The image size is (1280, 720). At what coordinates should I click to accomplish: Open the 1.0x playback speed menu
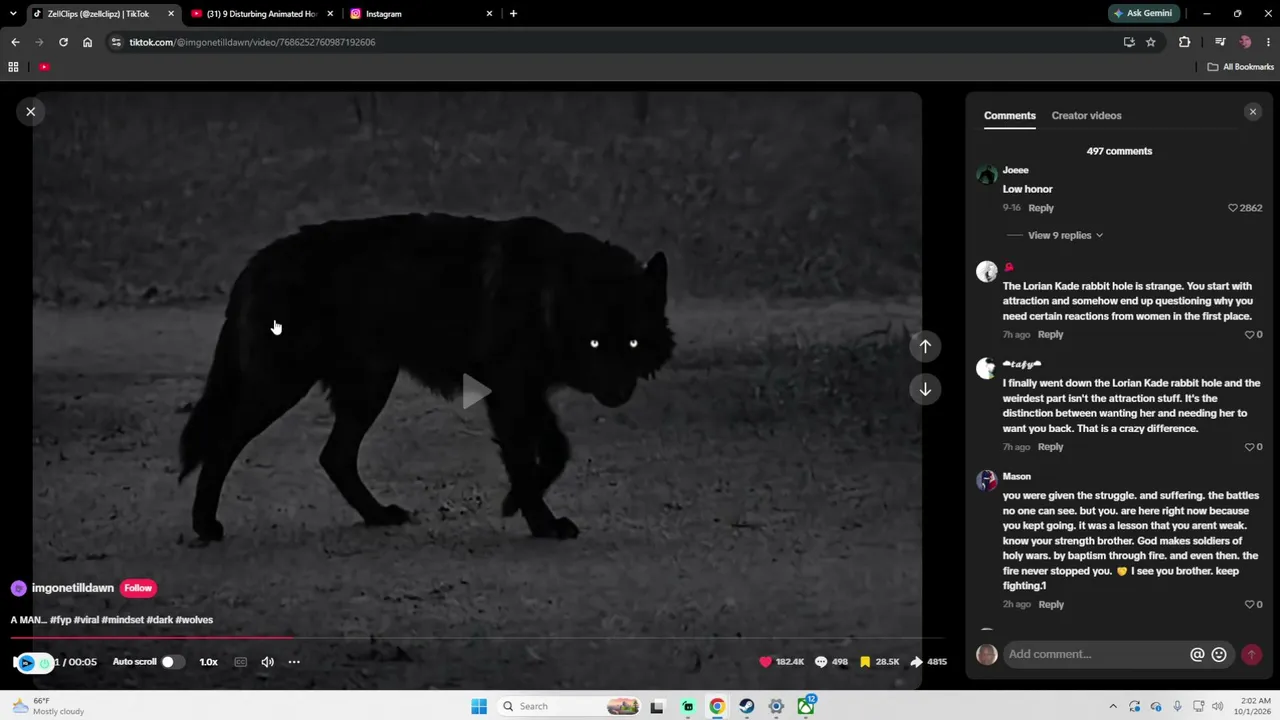pyautogui.click(x=208, y=662)
